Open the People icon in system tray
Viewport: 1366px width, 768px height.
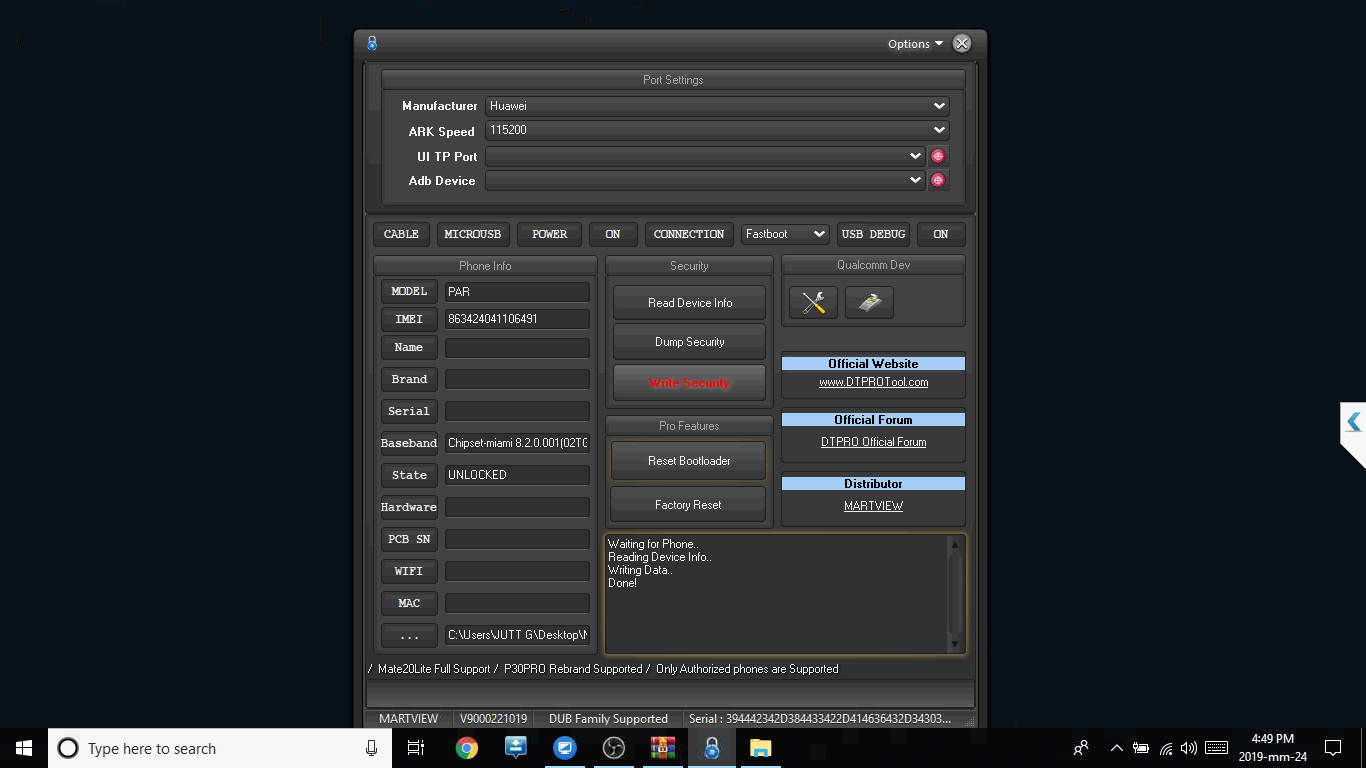click(x=1081, y=748)
